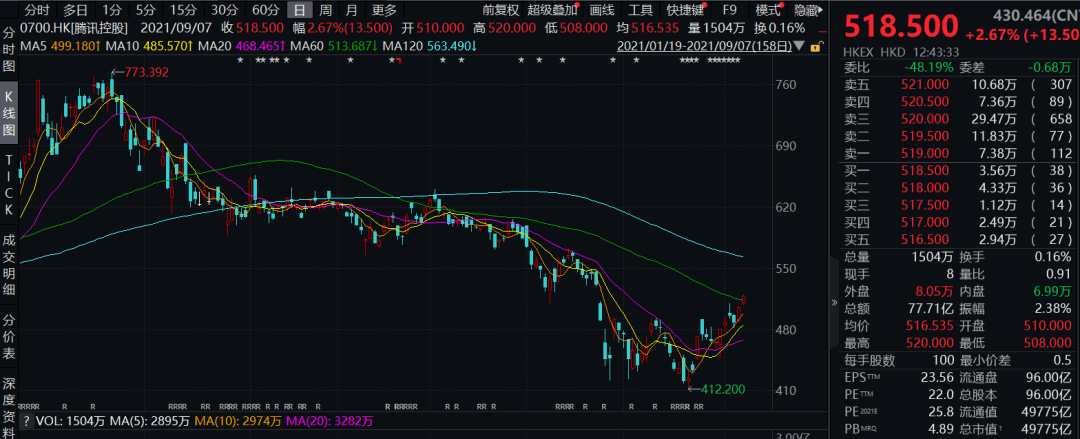Open the 快捷键 shortcuts menu
Image resolution: width=1080 pixels, height=439 pixels.
(685, 10)
